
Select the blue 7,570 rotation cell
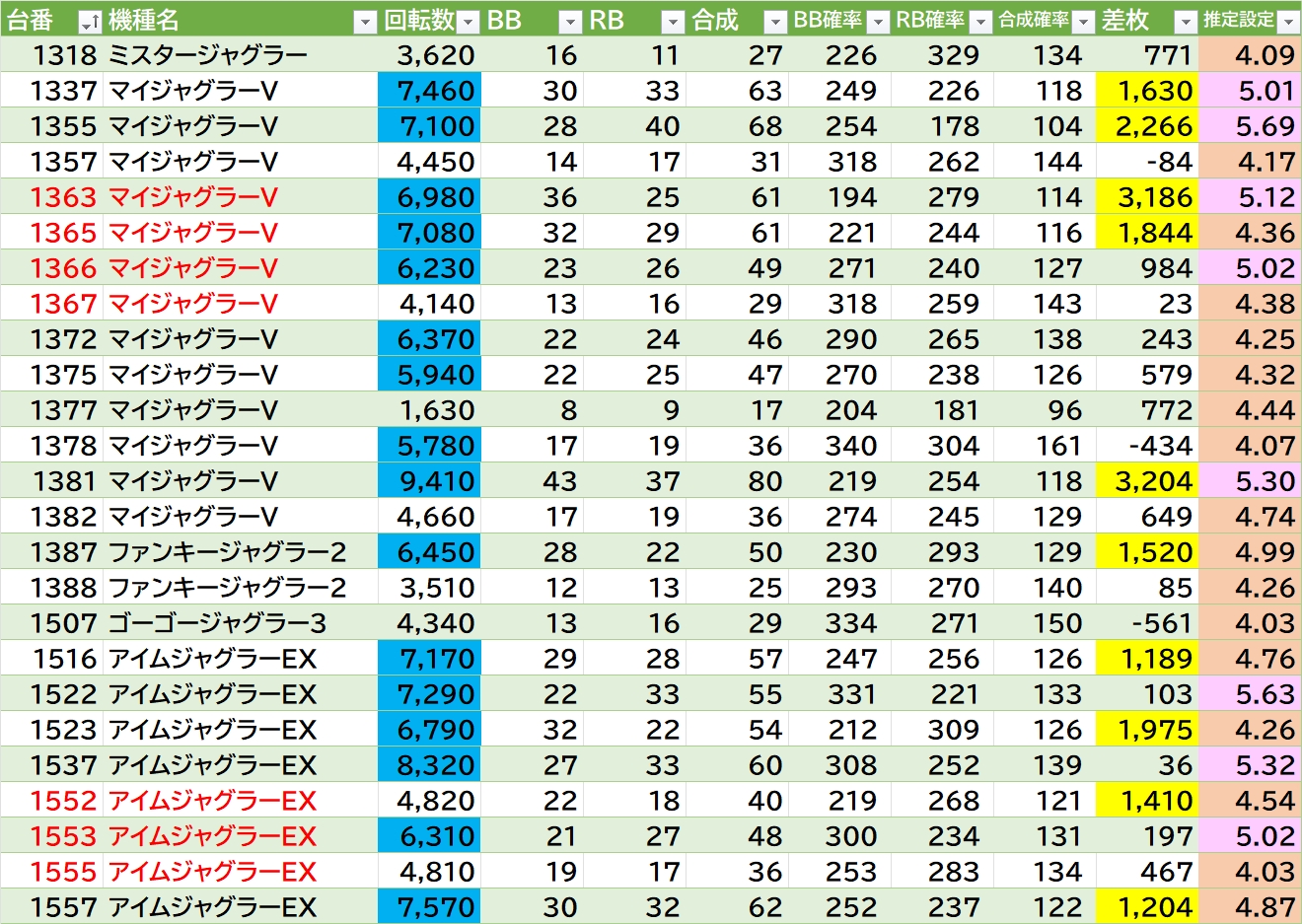(430, 907)
